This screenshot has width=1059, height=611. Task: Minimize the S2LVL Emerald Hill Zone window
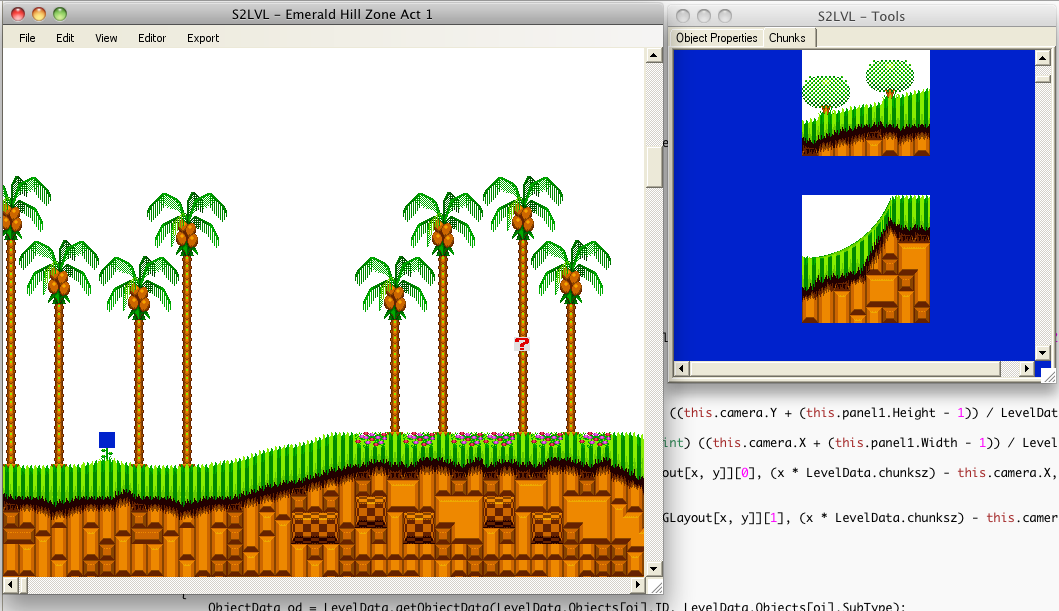coord(39,14)
